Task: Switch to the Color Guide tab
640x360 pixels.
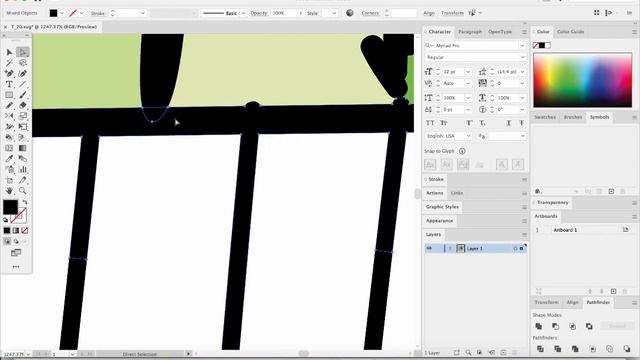Action: [570, 31]
